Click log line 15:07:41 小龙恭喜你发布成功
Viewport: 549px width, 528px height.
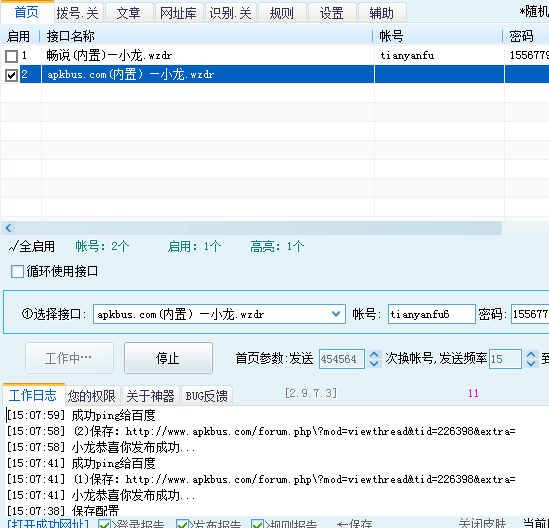point(101,495)
